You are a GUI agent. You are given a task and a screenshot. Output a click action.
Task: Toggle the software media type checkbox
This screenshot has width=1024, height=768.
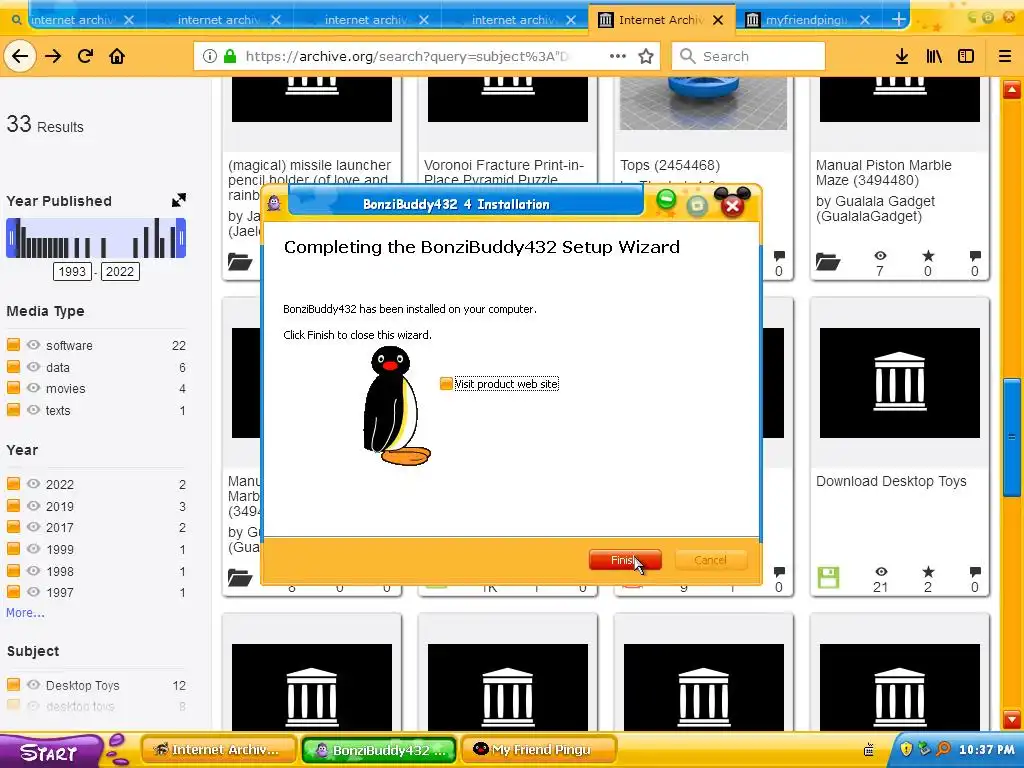13,345
